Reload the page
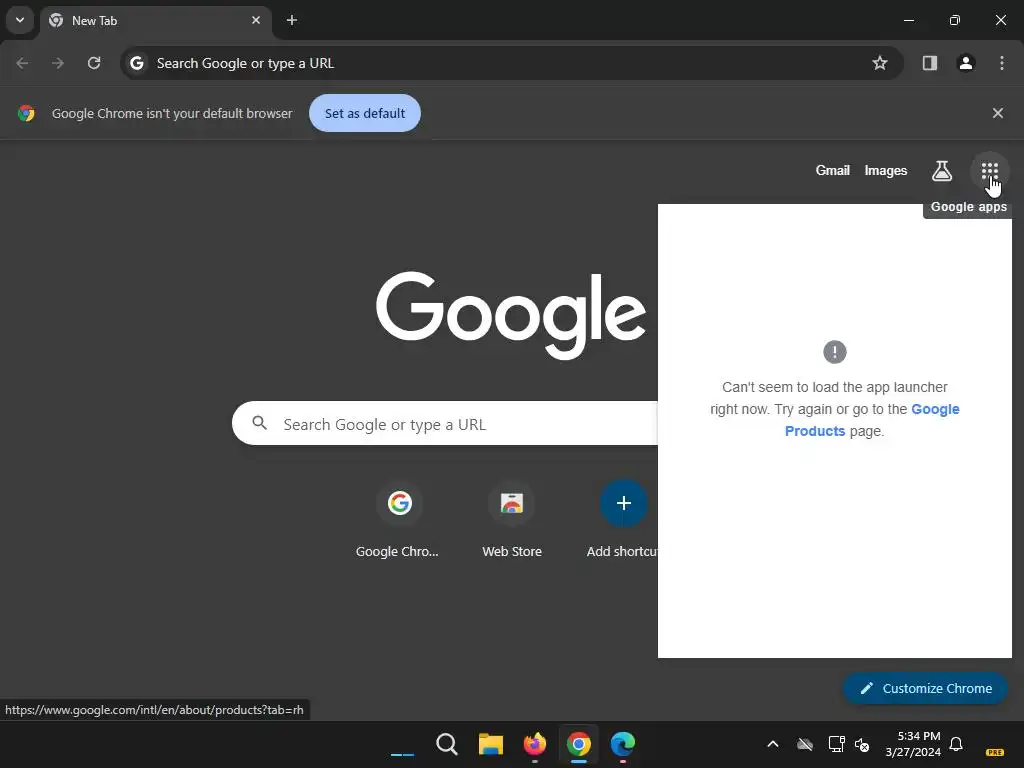 [x=94, y=63]
